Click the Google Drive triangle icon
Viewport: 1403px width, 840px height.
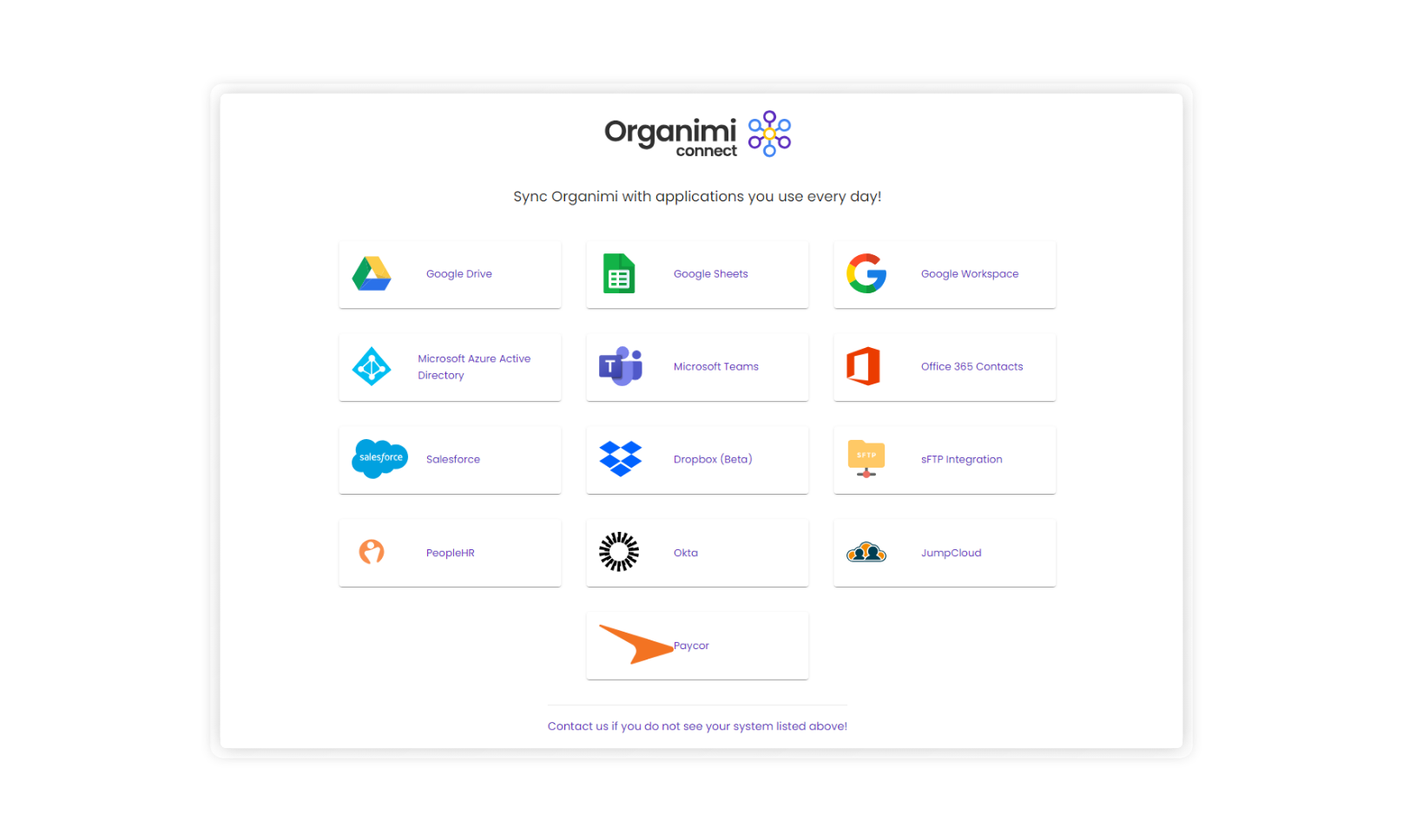tap(372, 274)
